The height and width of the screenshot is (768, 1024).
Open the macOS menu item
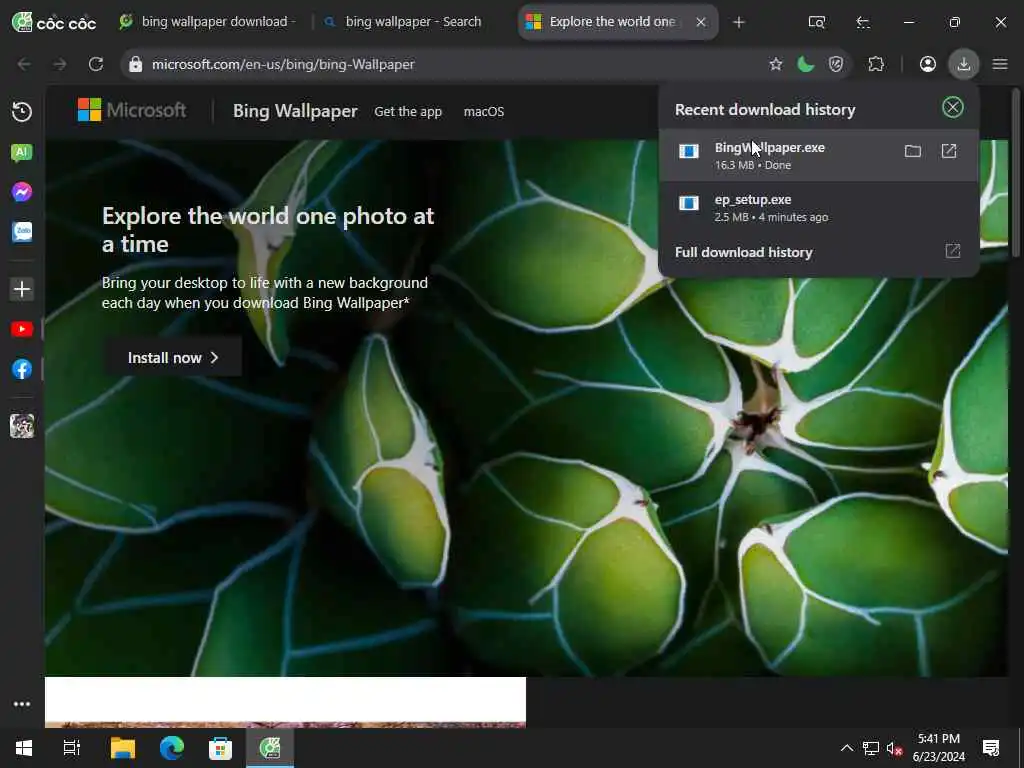(x=483, y=112)
